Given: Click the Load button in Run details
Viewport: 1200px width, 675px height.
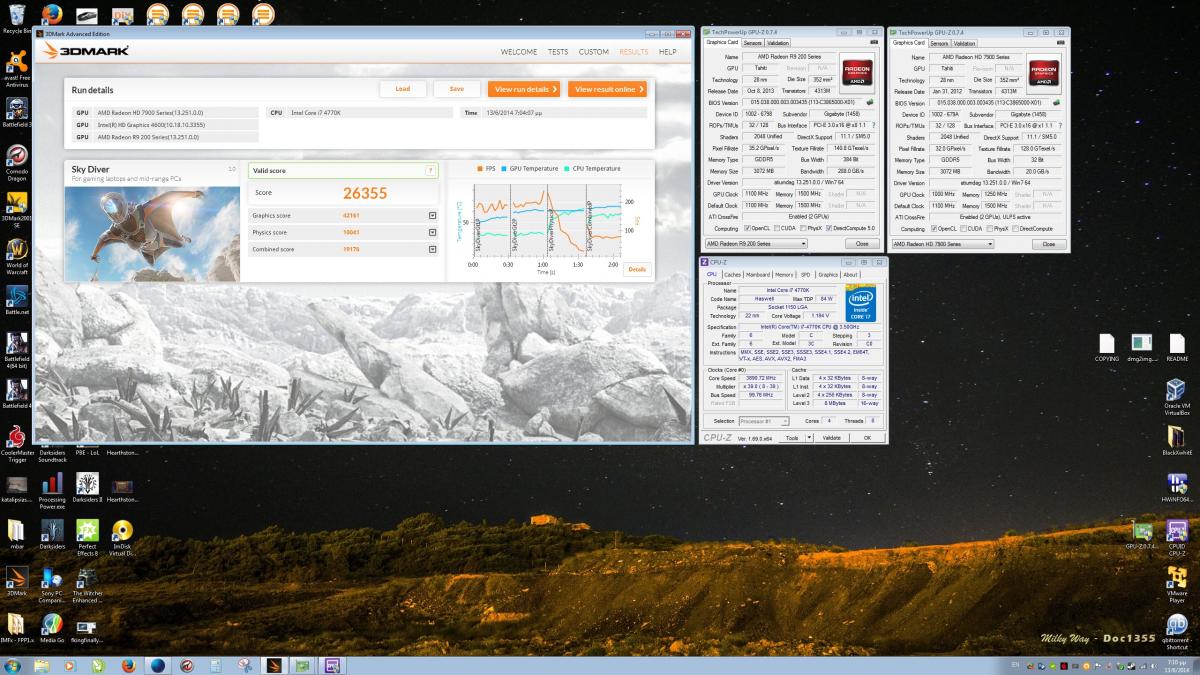Looking at the screenshot, I should tap(403, 89).
